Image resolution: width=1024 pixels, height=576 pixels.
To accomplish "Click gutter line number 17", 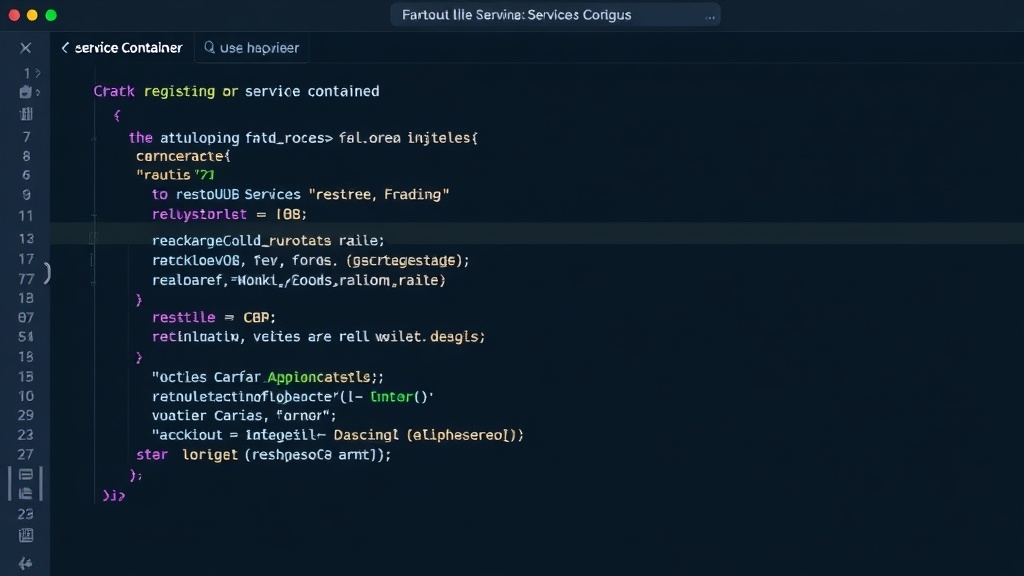I will click(25, 259).
